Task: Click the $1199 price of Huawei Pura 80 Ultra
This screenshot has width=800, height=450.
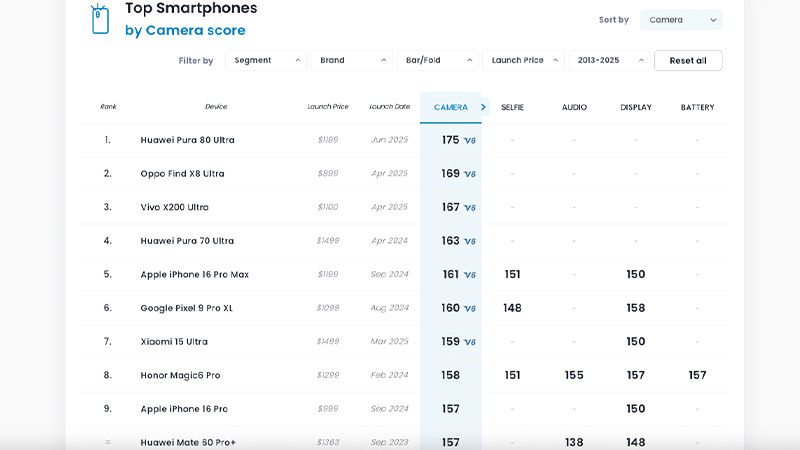Action: pos(328,140)
